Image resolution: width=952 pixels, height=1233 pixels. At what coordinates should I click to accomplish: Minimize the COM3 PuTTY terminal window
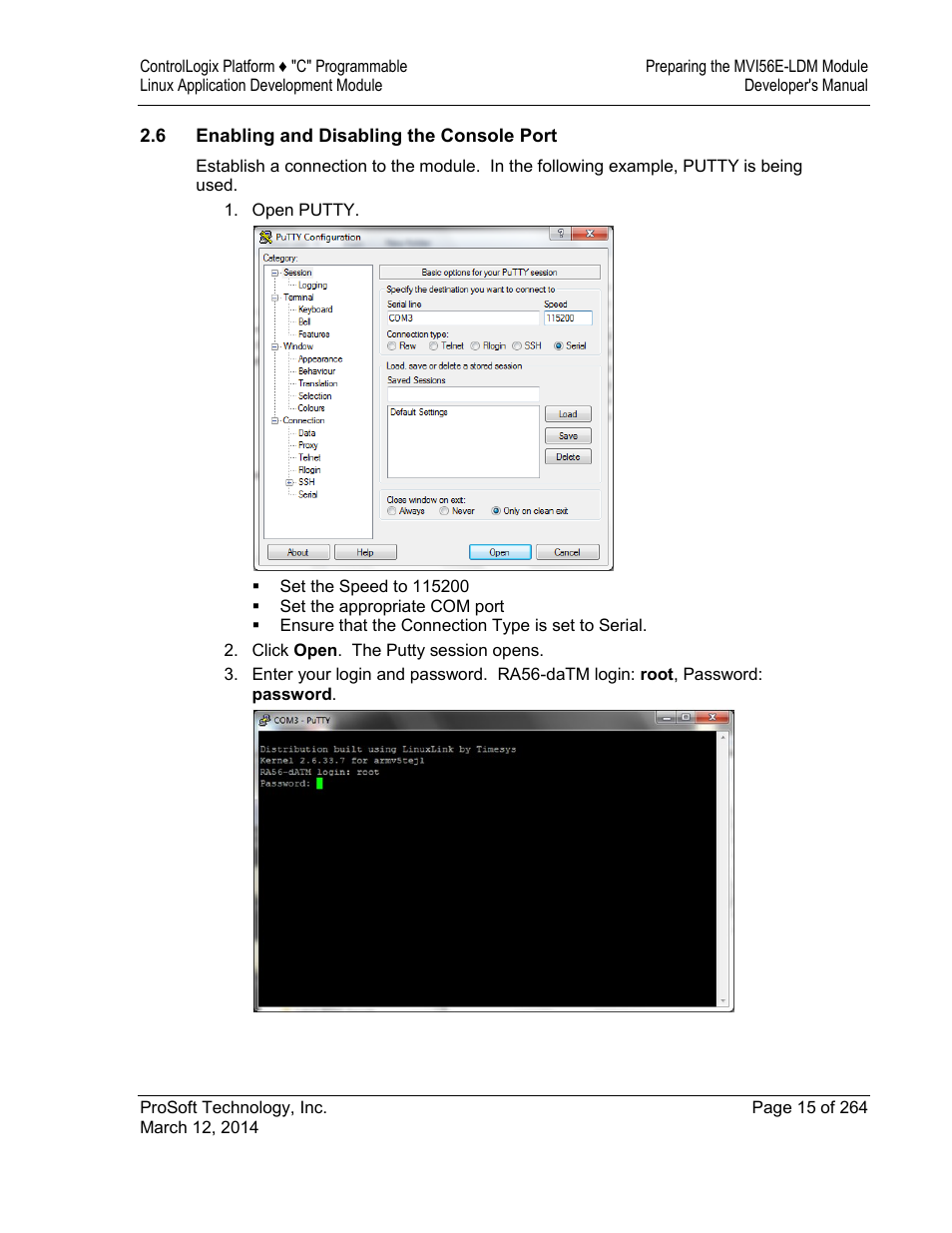666,717
